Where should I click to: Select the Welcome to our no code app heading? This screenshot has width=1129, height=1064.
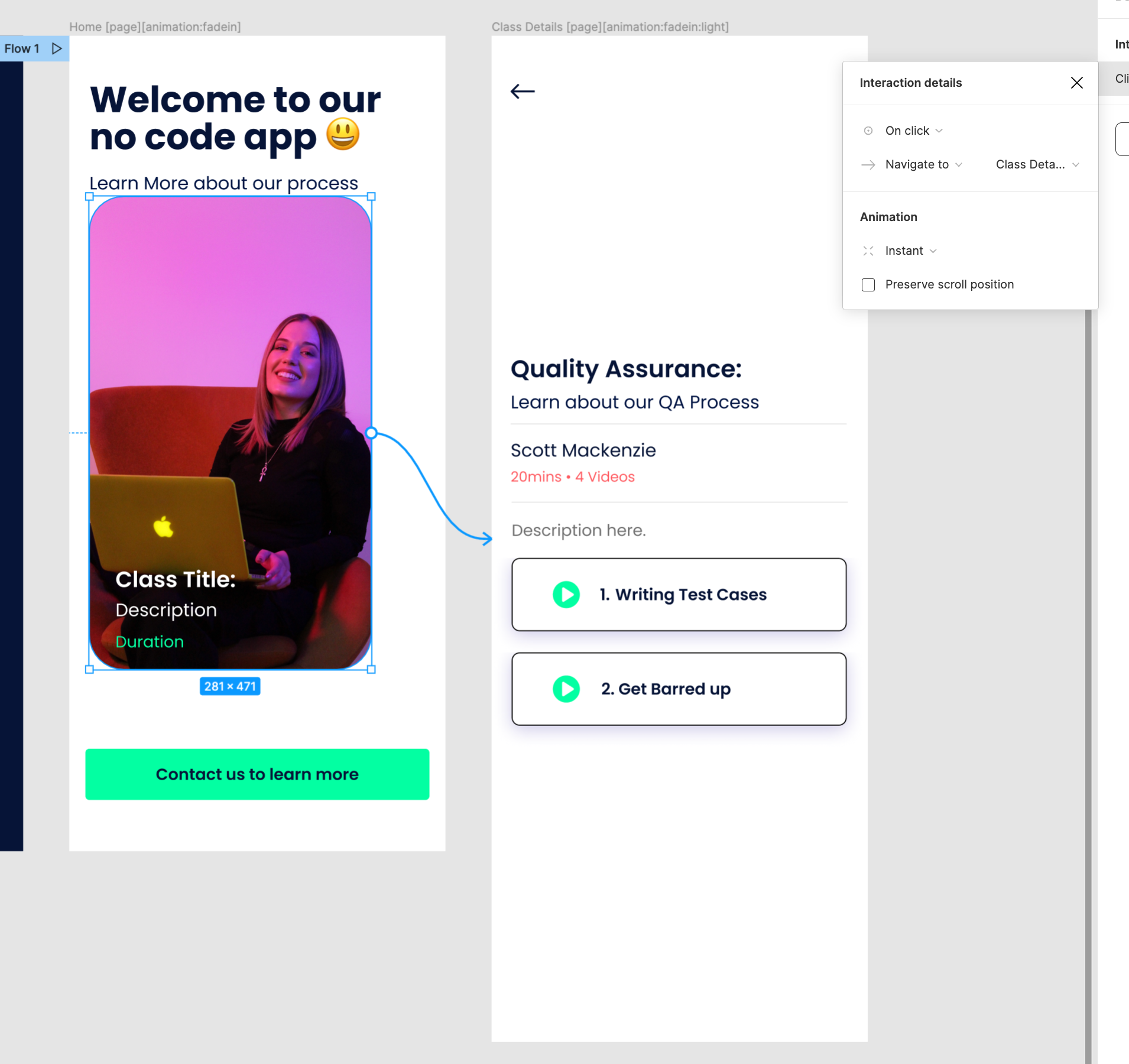[235, 118]
